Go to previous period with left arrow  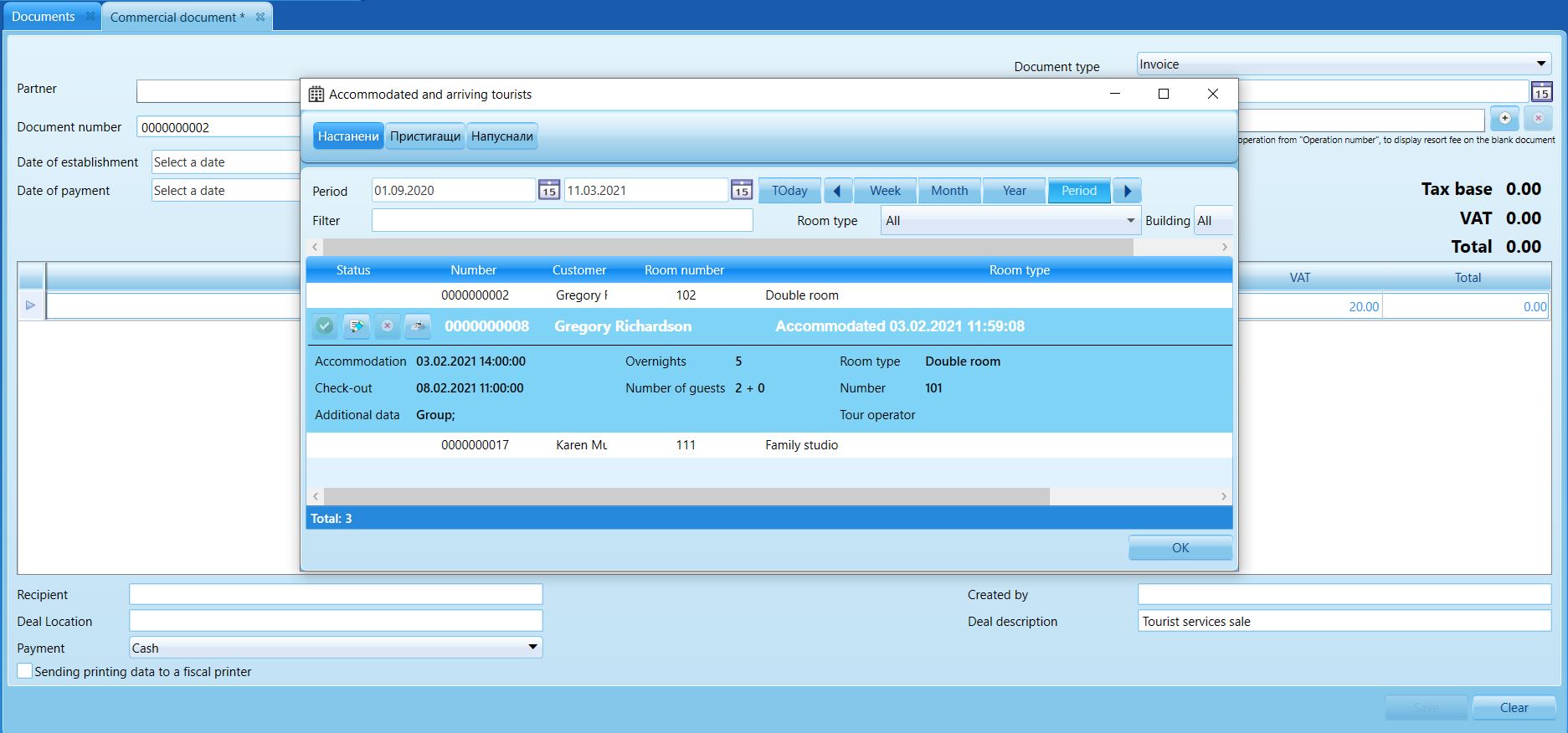(x=837, y=191)
